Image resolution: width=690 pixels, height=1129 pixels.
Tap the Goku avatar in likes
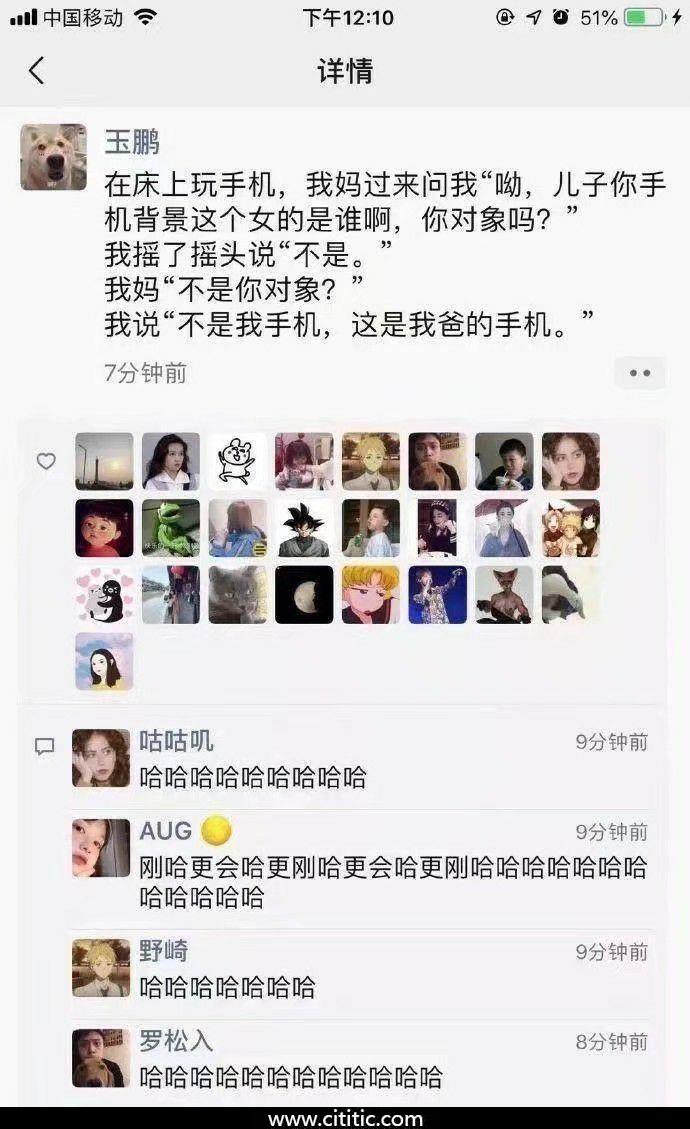click(304, 528)
